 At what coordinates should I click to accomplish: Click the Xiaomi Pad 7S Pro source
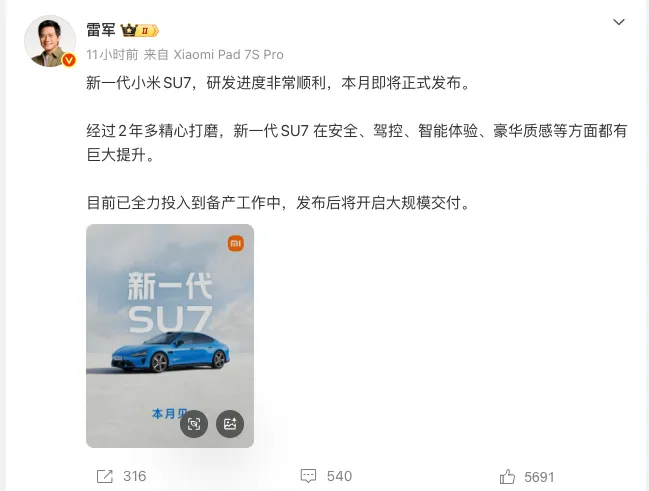[x=228, y=55]
